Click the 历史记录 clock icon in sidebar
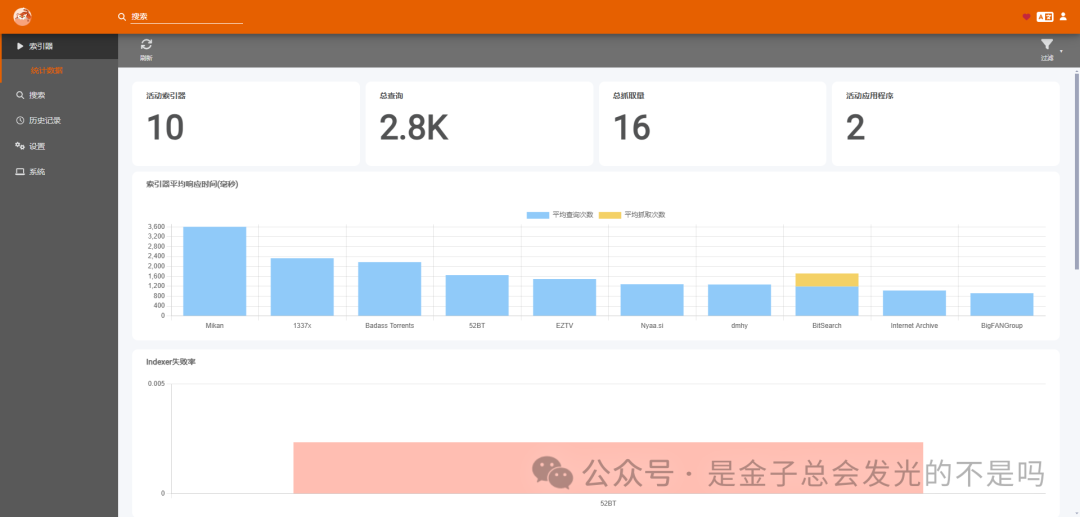1080x517 pixels. (x=20, y=121)
